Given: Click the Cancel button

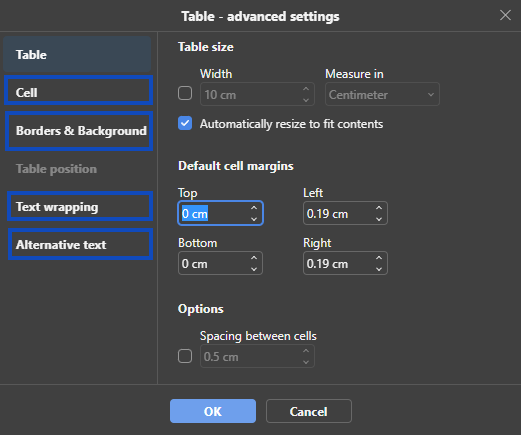Looking at the screenshot, I should [309, 411].
